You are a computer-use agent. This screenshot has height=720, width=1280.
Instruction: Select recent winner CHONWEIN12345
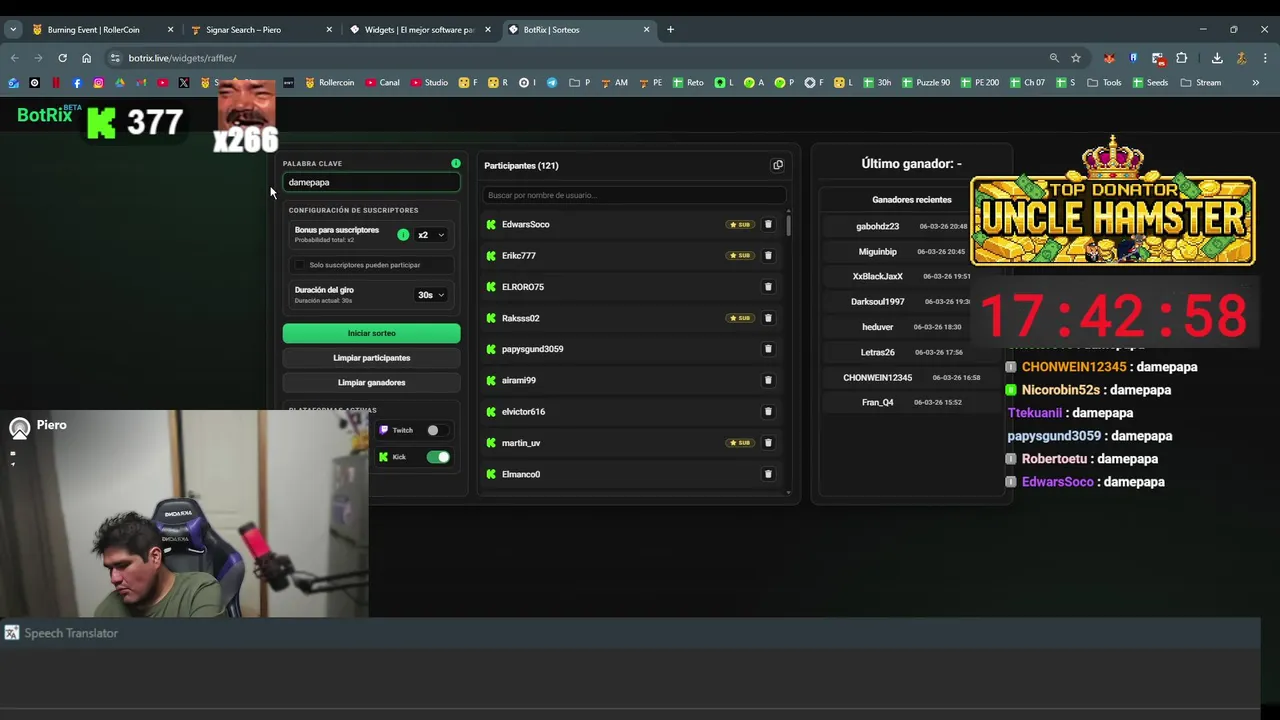(x=877, y=377)
